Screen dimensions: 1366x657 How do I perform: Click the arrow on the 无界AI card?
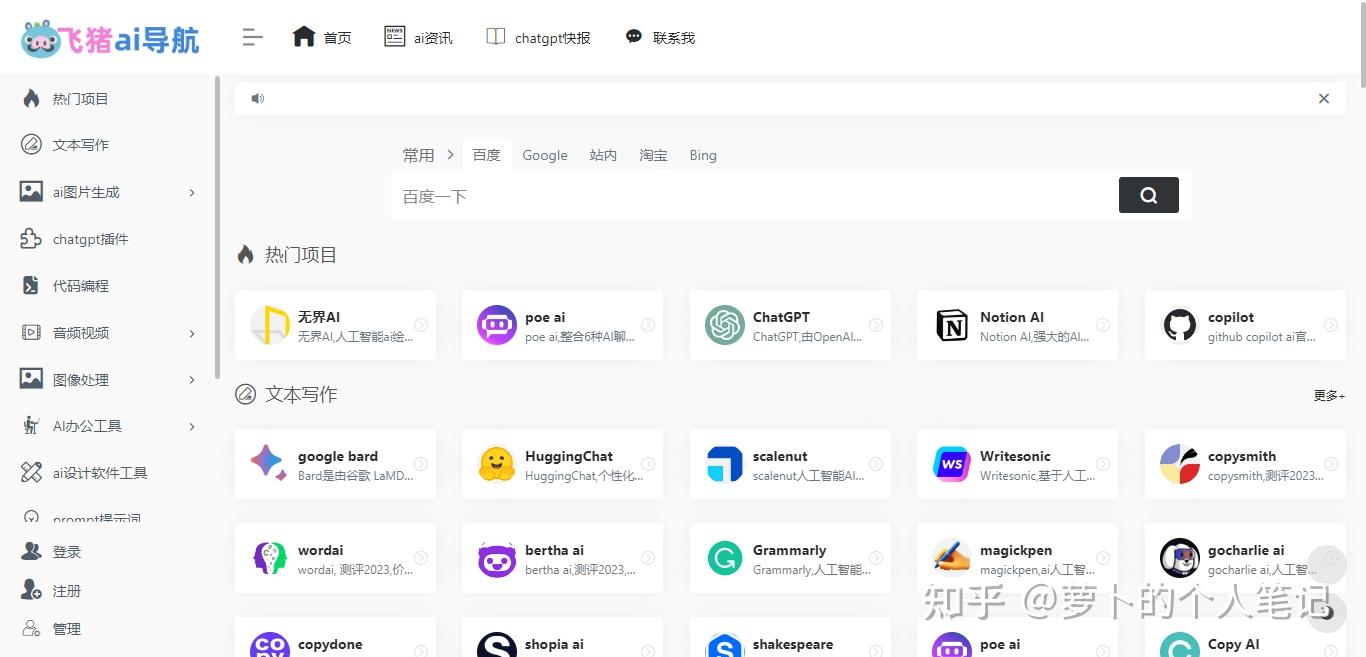(421, 325)
